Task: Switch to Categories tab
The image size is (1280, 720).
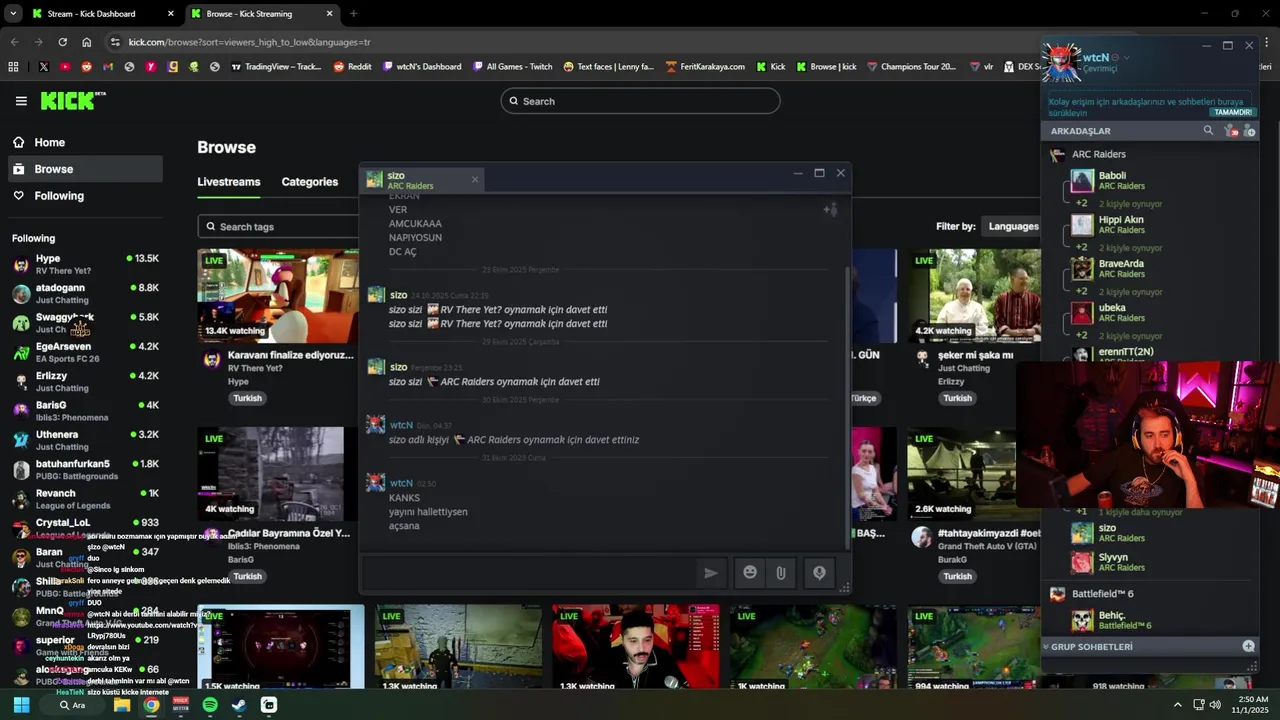Action: click(309, 182)
